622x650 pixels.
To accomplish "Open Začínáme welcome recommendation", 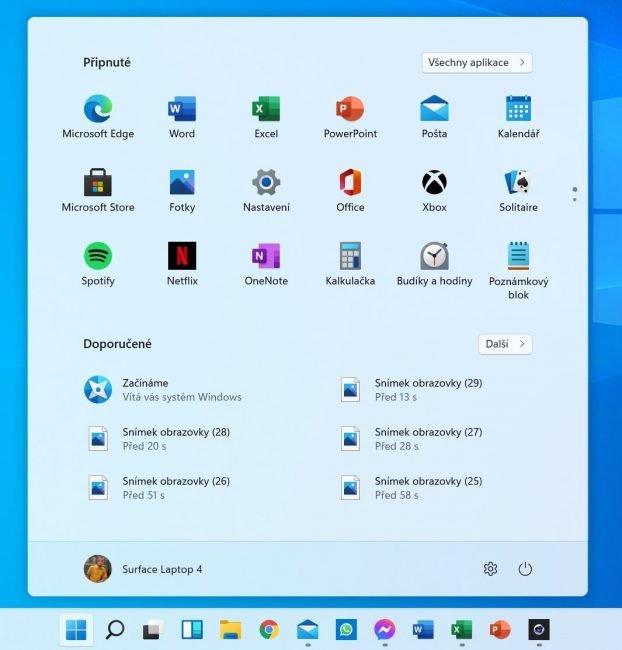I will [160, 390].
